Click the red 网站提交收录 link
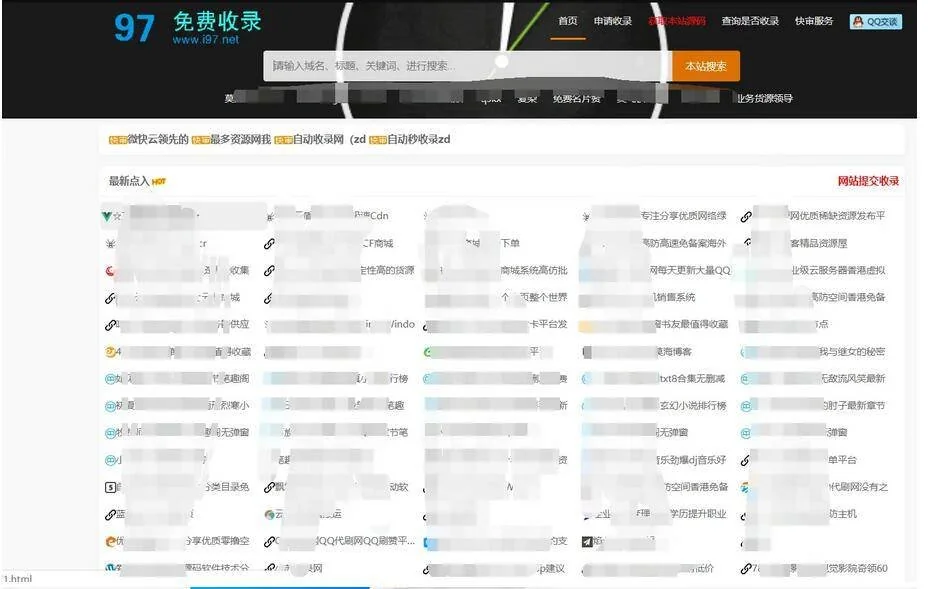This screenshot has height=589, width=930. (x=868, y=181)
